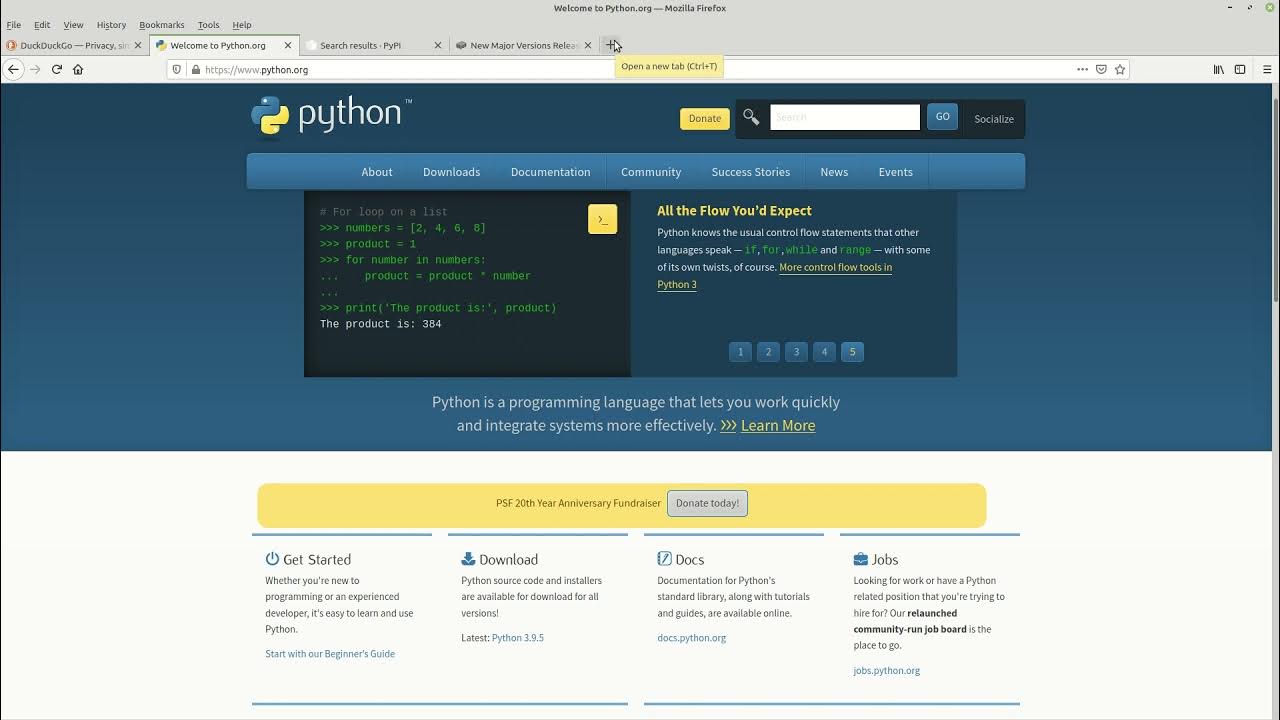Close the DuckDuckGo tab

(x=138, y=45)
